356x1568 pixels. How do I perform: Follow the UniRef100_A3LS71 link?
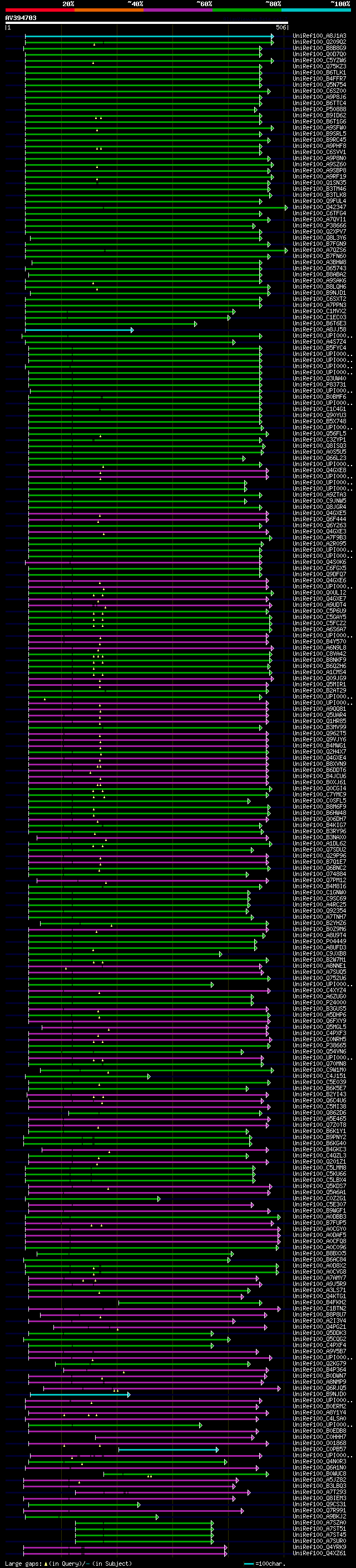click(319, 1290)
